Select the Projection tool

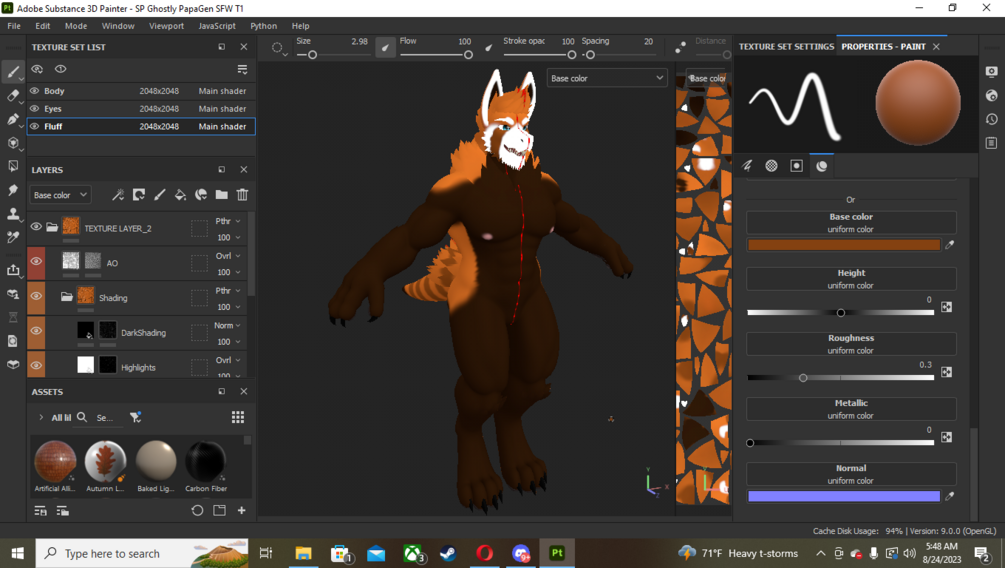13,119
